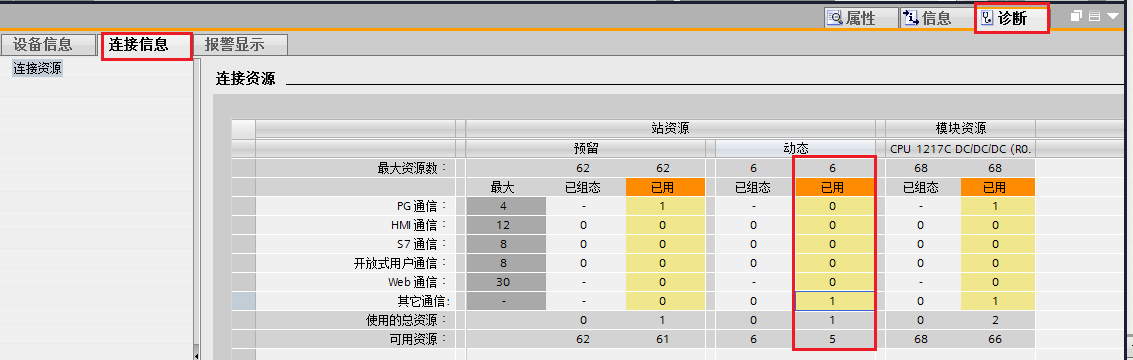Click the 最大资源数 row label
Viewport: 1133px width, 360px height.
click(x=411, y=168)
